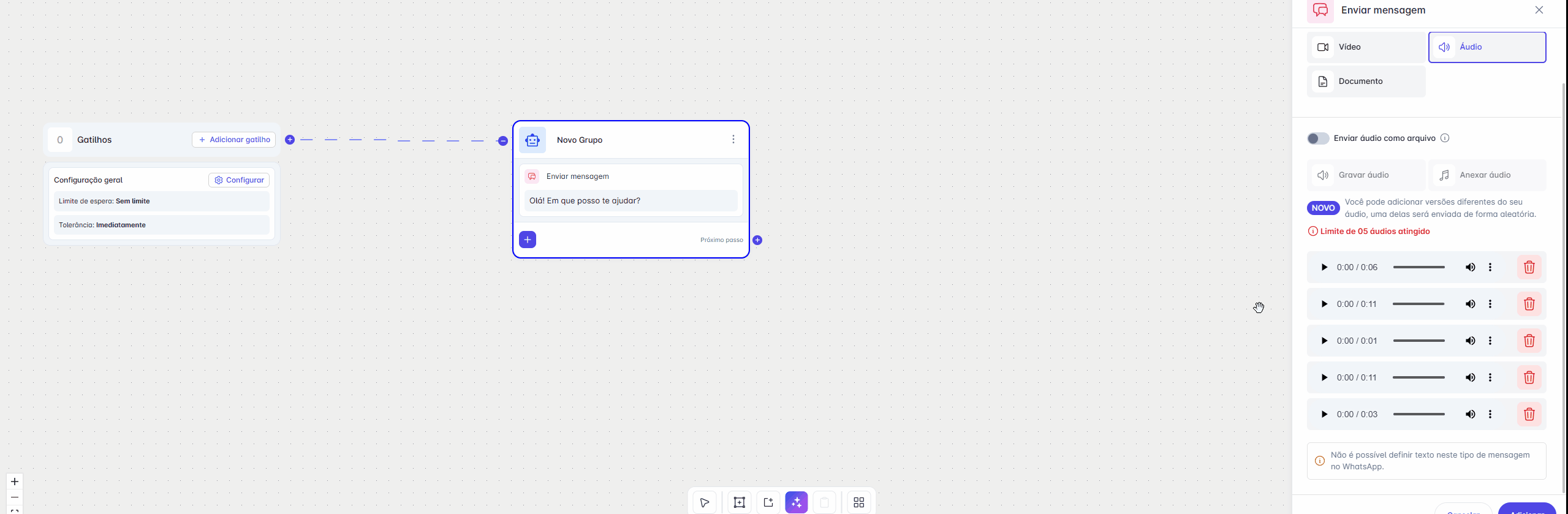Mute the 0:01 audio clip

click(1470, 341)
